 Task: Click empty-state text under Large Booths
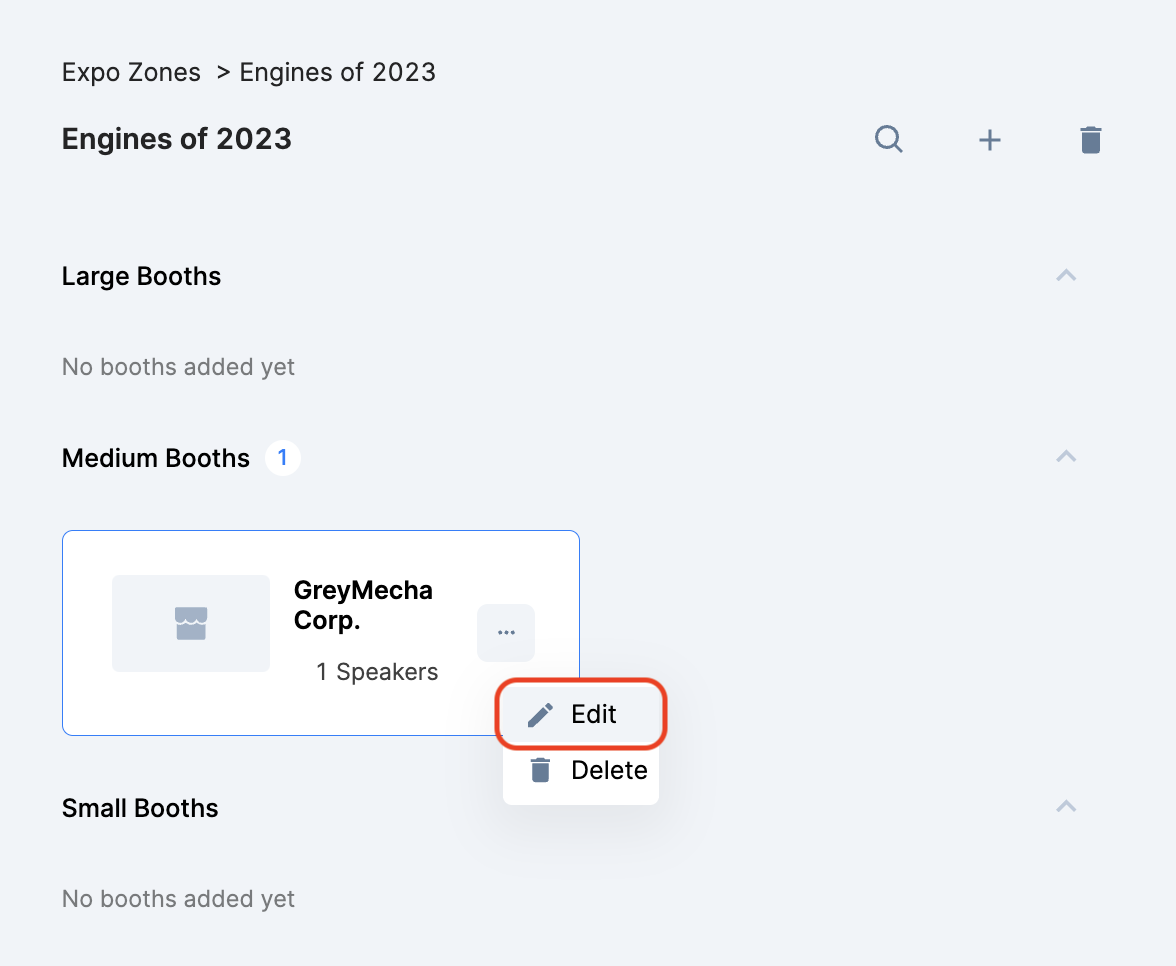point(178,367)
